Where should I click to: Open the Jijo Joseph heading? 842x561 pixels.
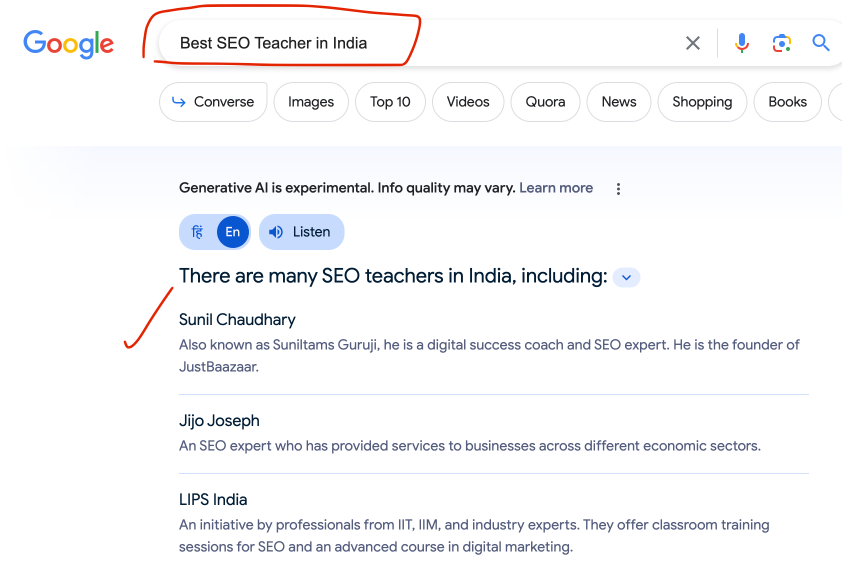click(219, 420)
